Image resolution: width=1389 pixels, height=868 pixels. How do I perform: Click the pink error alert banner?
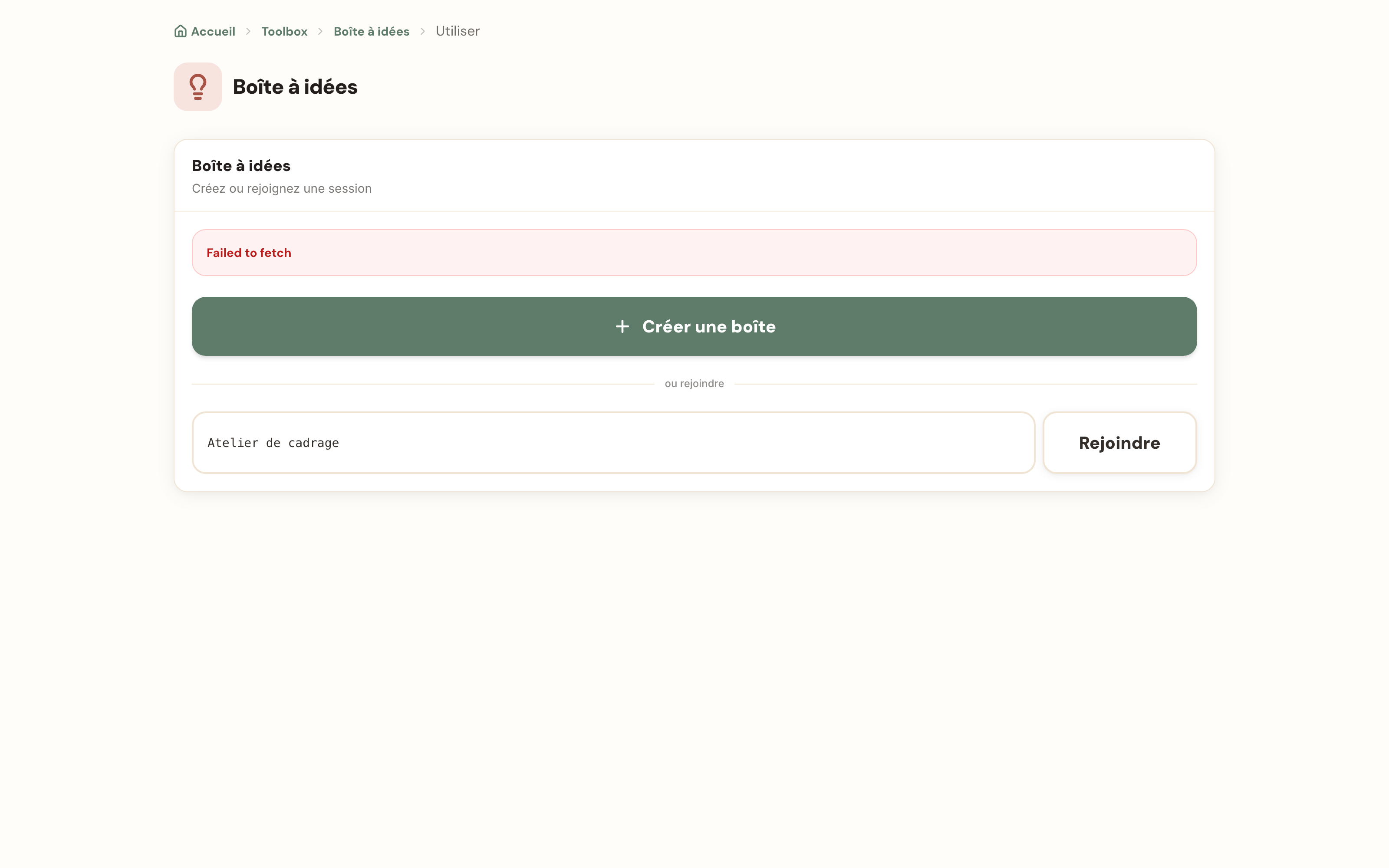[694, 253]
